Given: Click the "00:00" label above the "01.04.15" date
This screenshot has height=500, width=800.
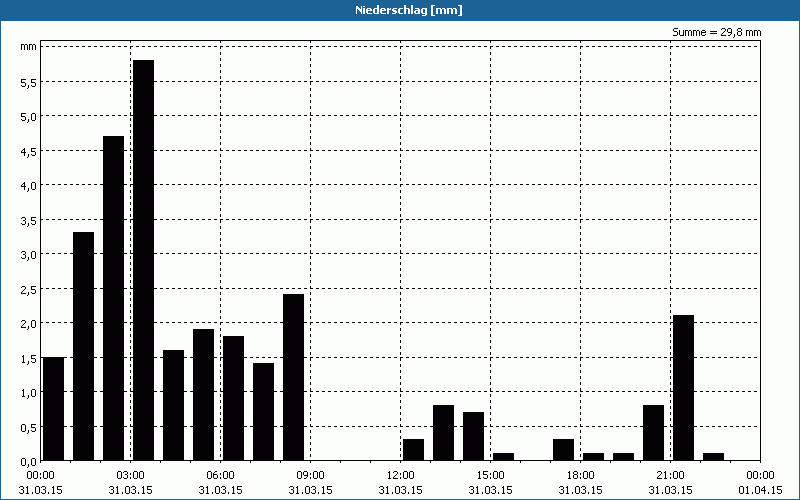Looking at the screenshot, I should [x=760, y=476].
